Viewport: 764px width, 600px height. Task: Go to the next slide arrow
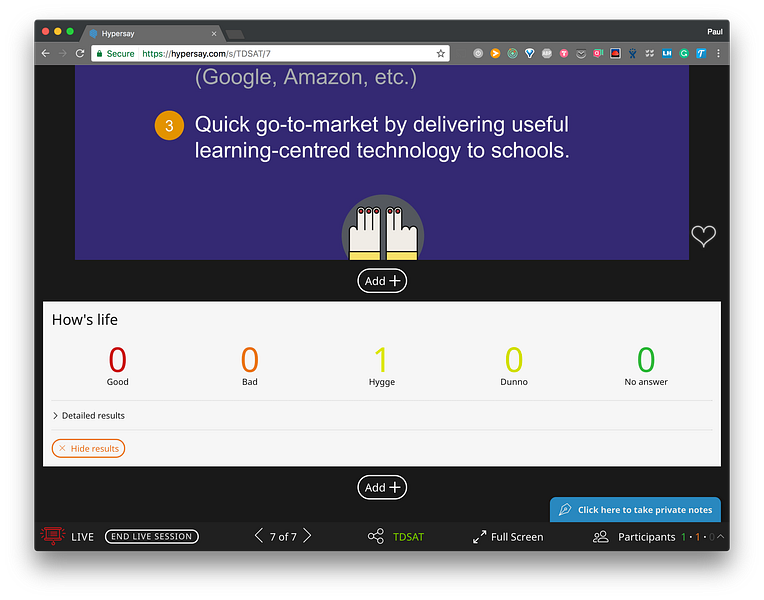(307, 536)
